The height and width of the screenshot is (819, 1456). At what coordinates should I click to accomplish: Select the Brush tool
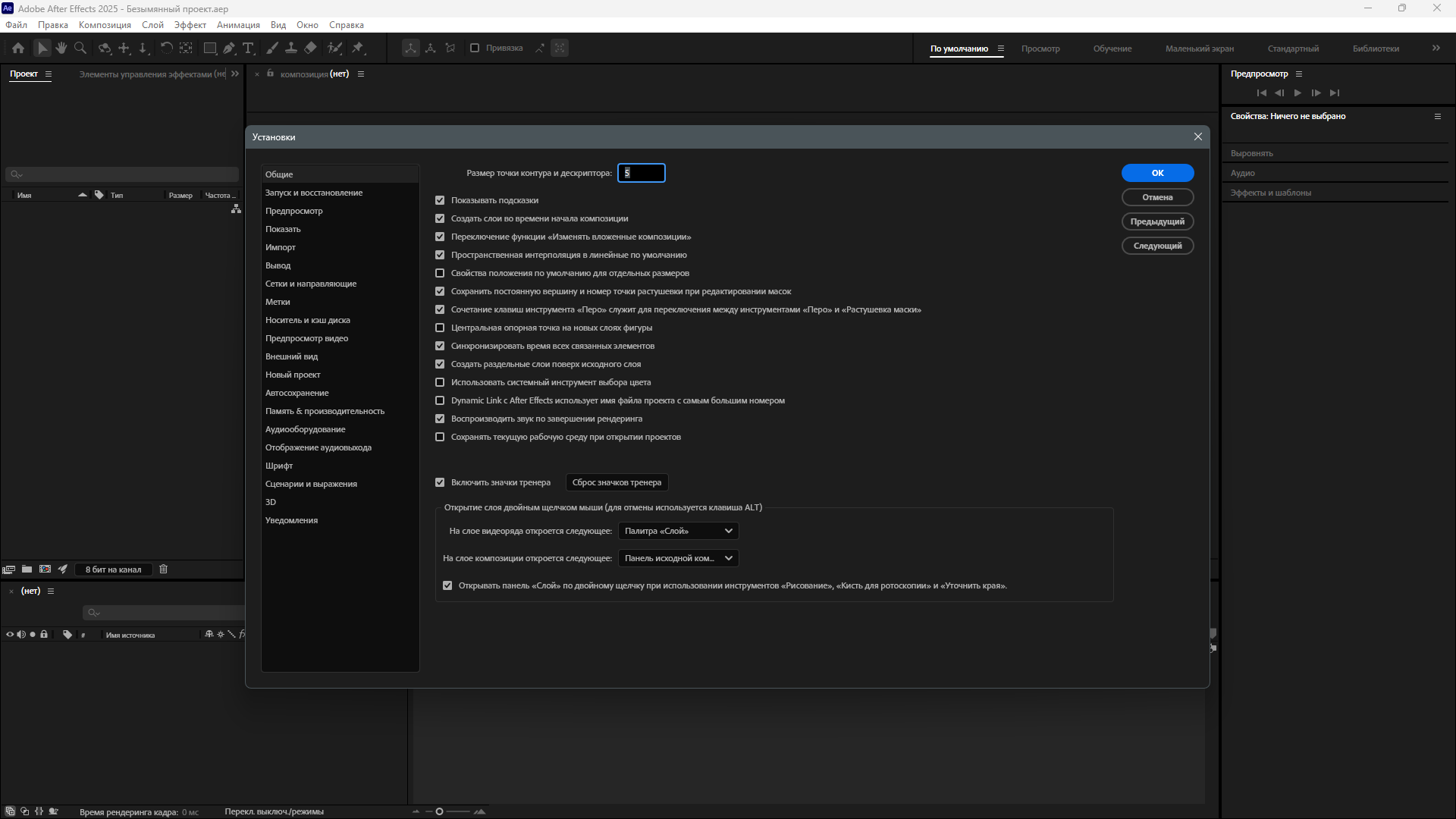click(272, 48)
